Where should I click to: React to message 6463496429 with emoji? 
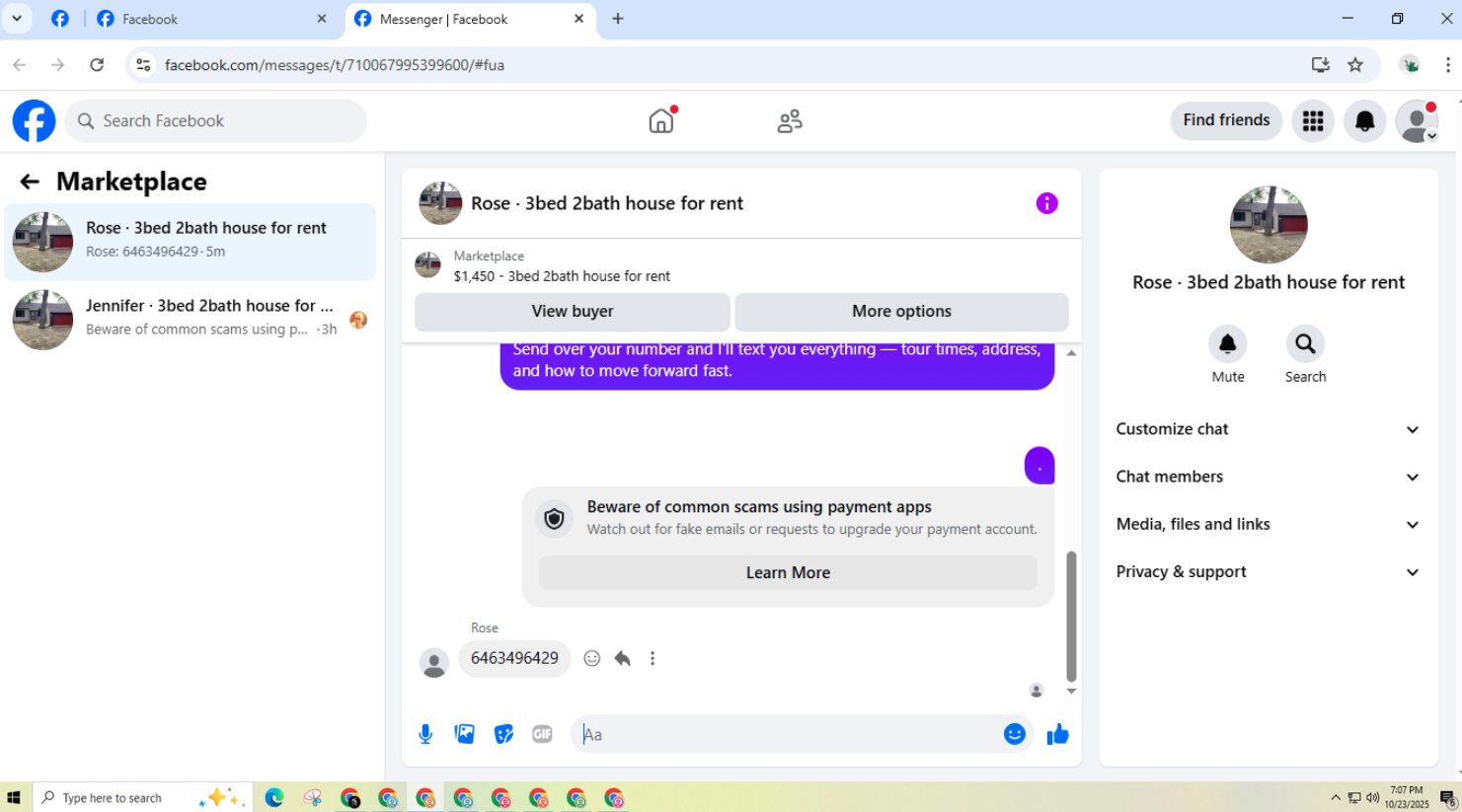pos(591,658)
